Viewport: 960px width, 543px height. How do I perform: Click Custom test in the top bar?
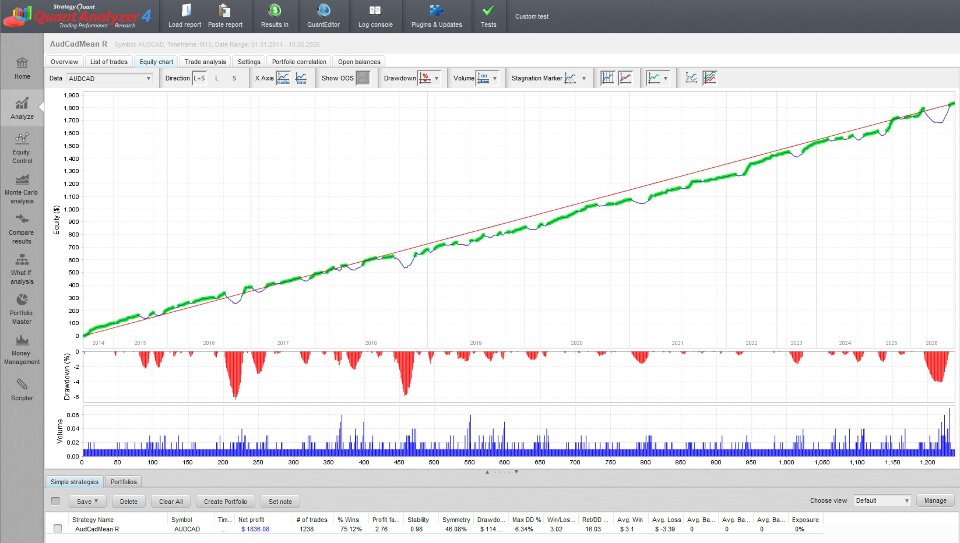pyautogui.click(x=531, y=17)
